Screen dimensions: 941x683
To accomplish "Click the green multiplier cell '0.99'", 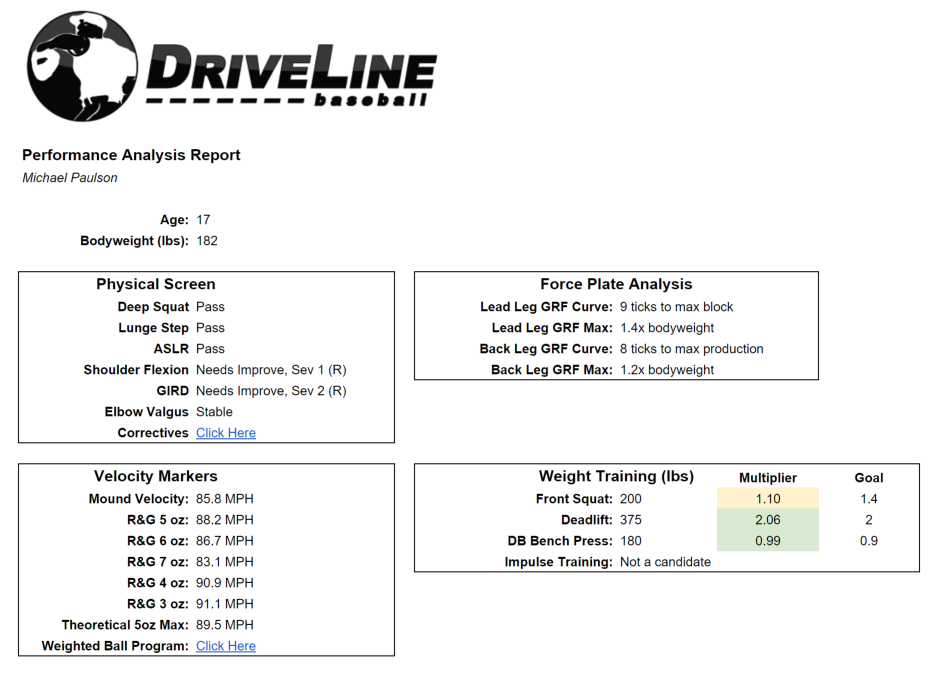I will point(768,541).
